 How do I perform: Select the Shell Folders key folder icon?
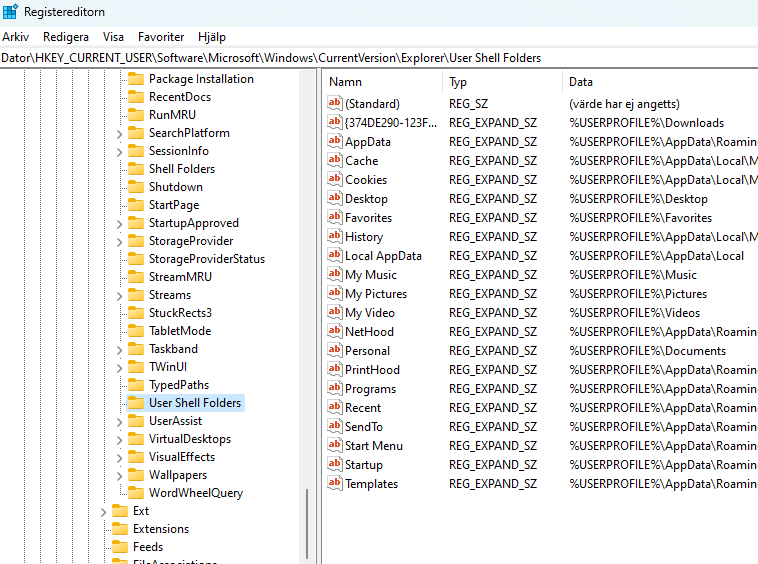tap(136, 169)
